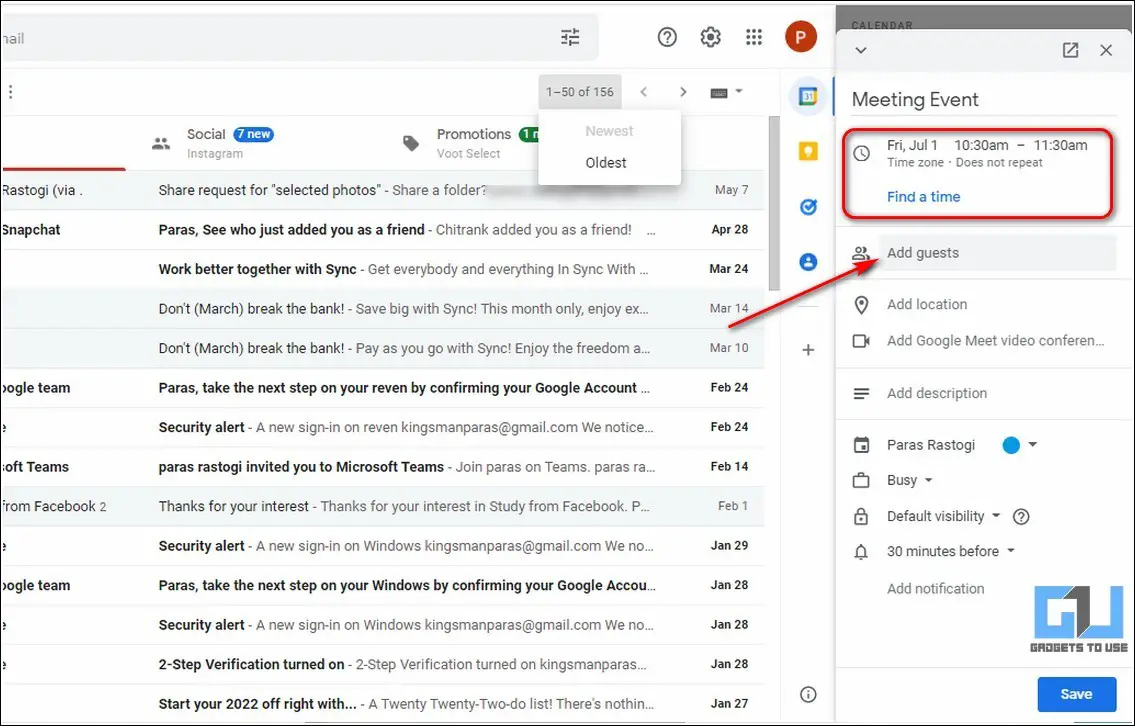This screenshot has width=1135, height=726.
Task: Click the Find a time link
Action: (x=924, y=197)
